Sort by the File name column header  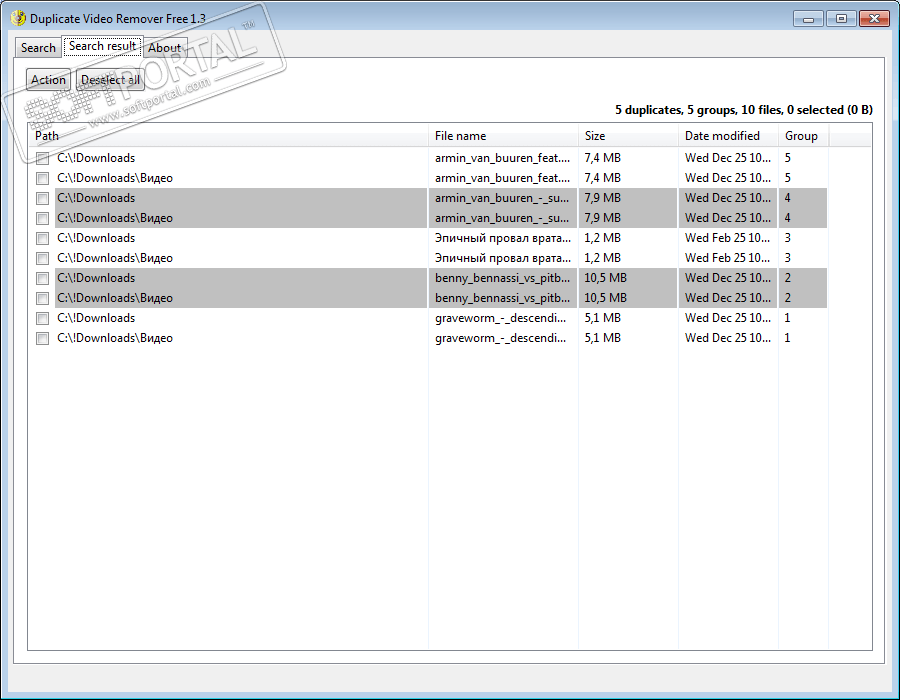click(x=503, y=136)
